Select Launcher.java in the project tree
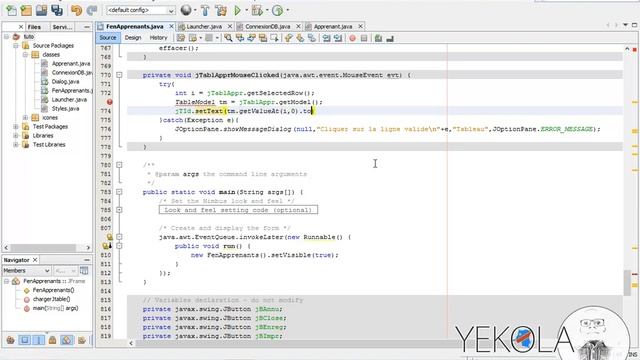 point(69,100)
